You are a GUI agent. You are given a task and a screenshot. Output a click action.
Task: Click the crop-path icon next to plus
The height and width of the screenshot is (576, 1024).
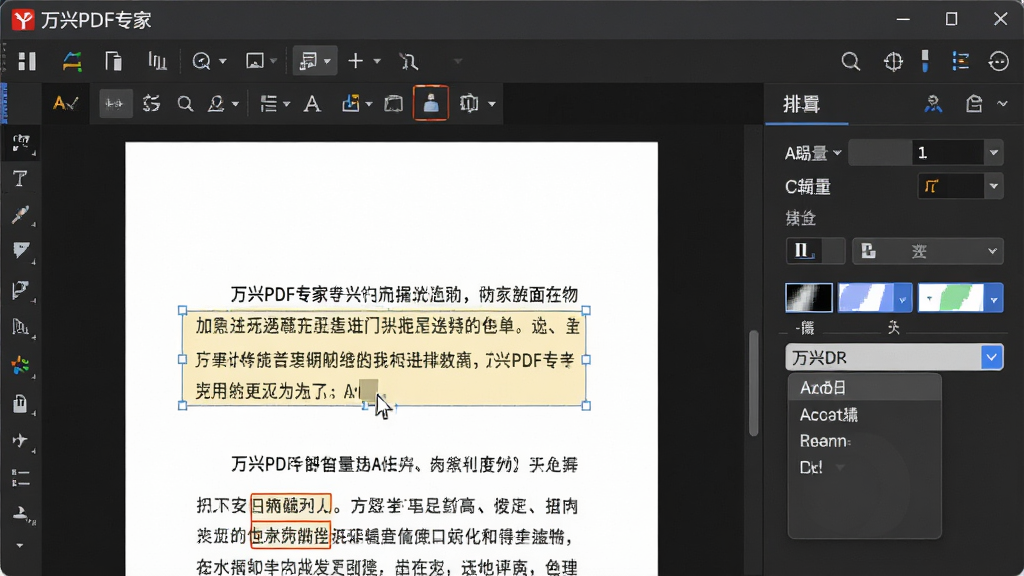409,61
